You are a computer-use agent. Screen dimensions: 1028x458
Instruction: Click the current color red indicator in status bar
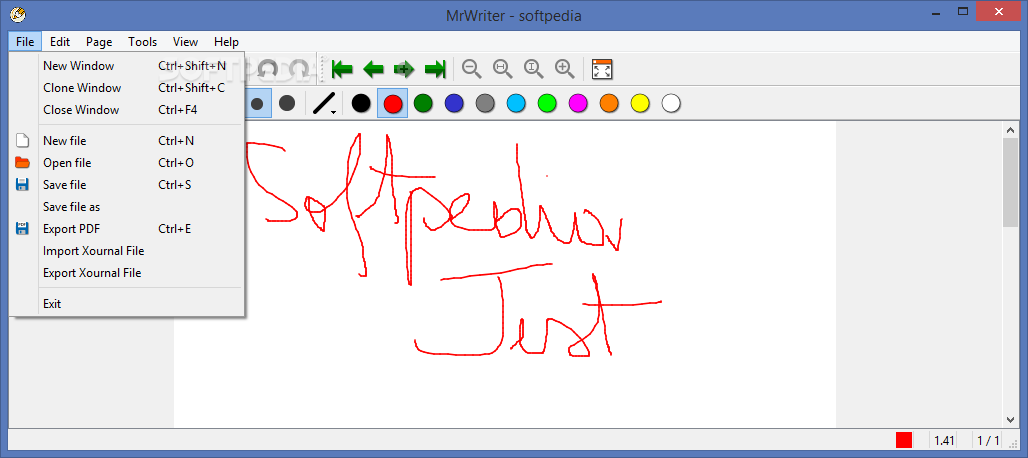click(904, 440)
